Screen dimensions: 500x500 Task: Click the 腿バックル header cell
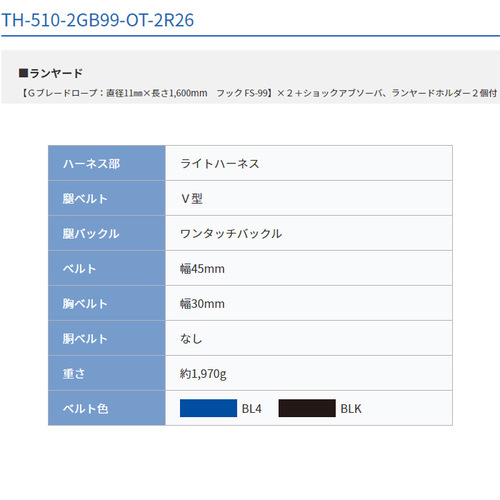(107, 233)
